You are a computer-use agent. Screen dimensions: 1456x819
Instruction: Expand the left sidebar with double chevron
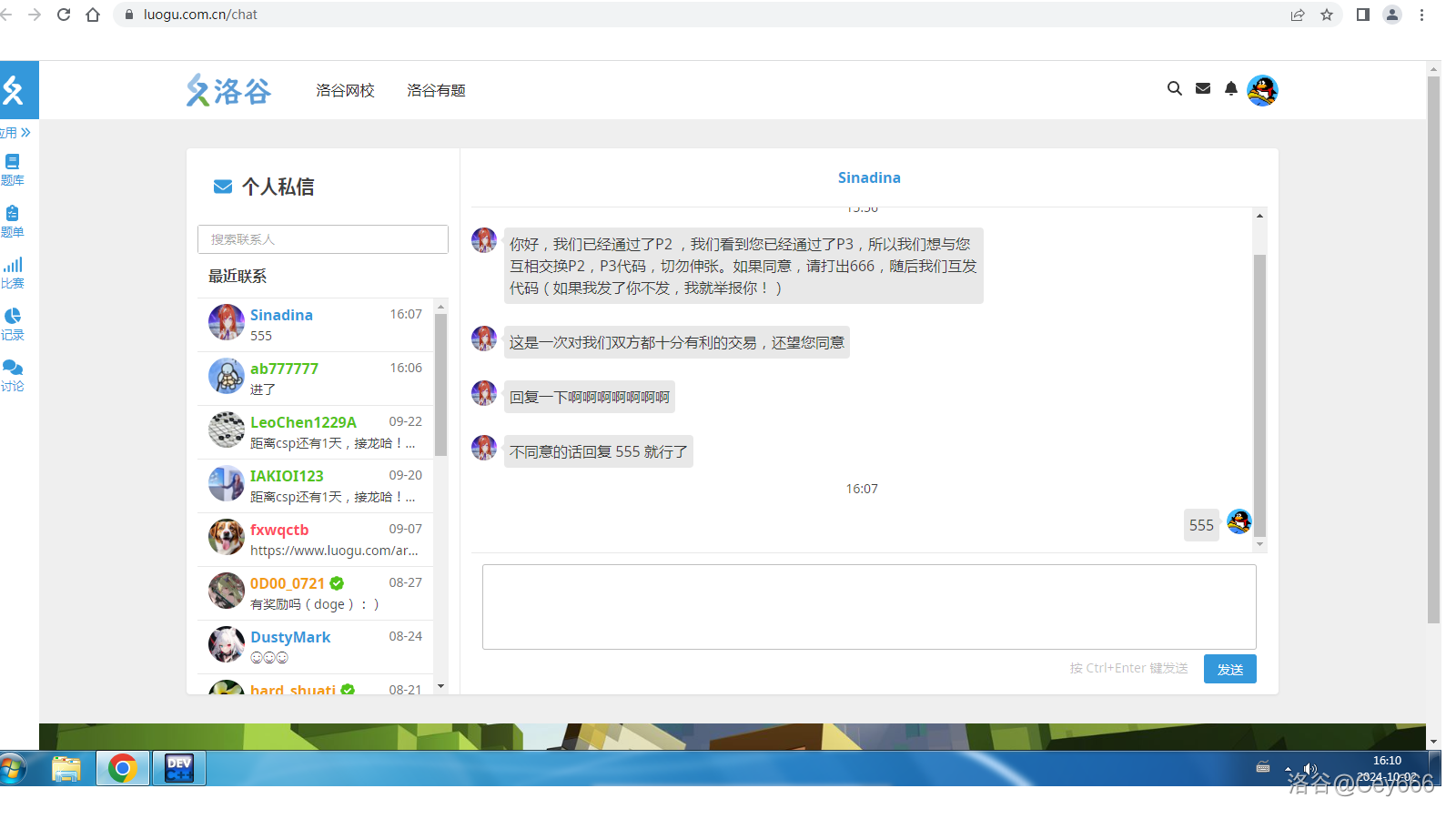coord(25,133)
